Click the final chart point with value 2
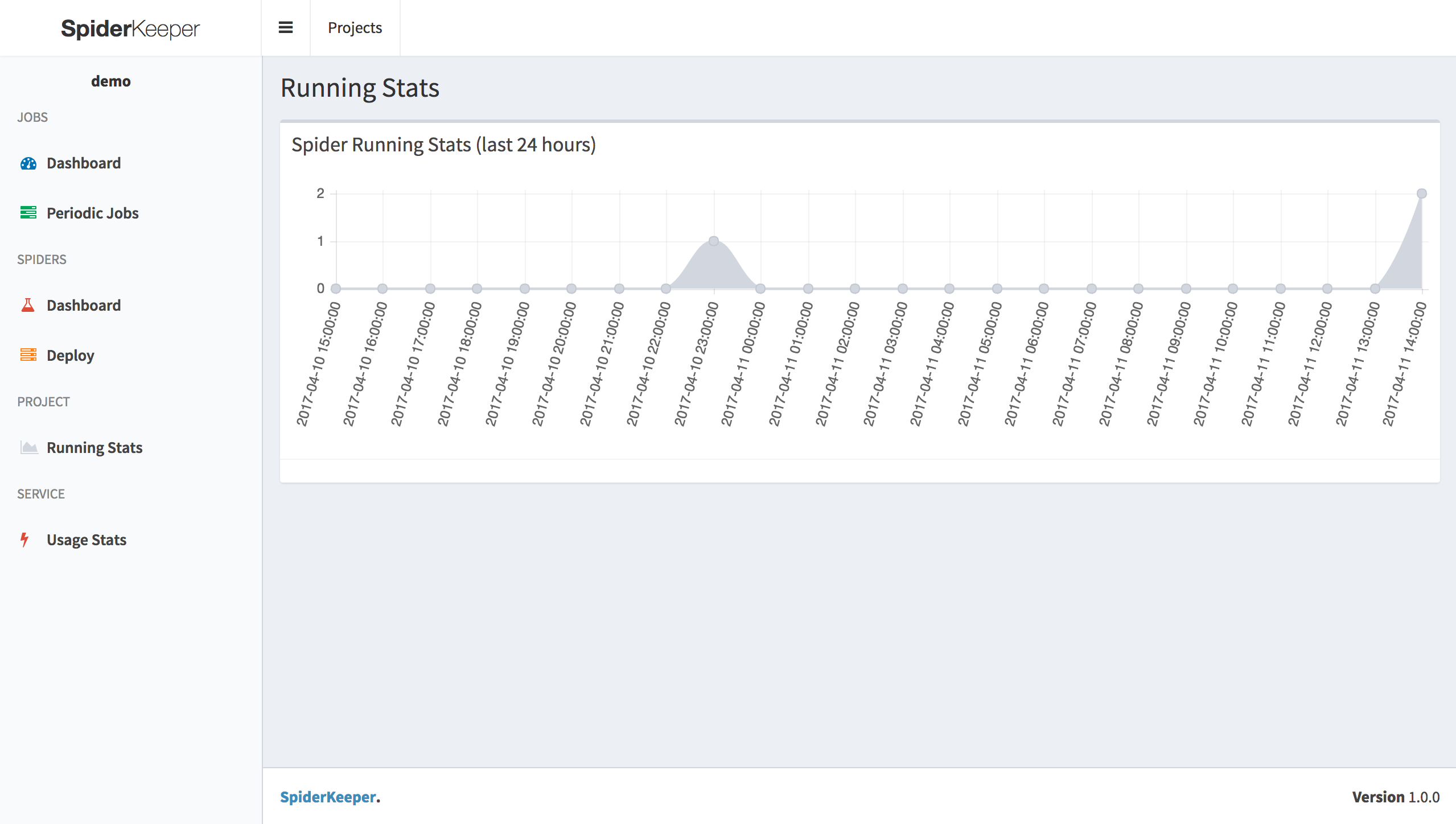The height and width of the screenshot is (824, 1456). (x=1421, y=193)
